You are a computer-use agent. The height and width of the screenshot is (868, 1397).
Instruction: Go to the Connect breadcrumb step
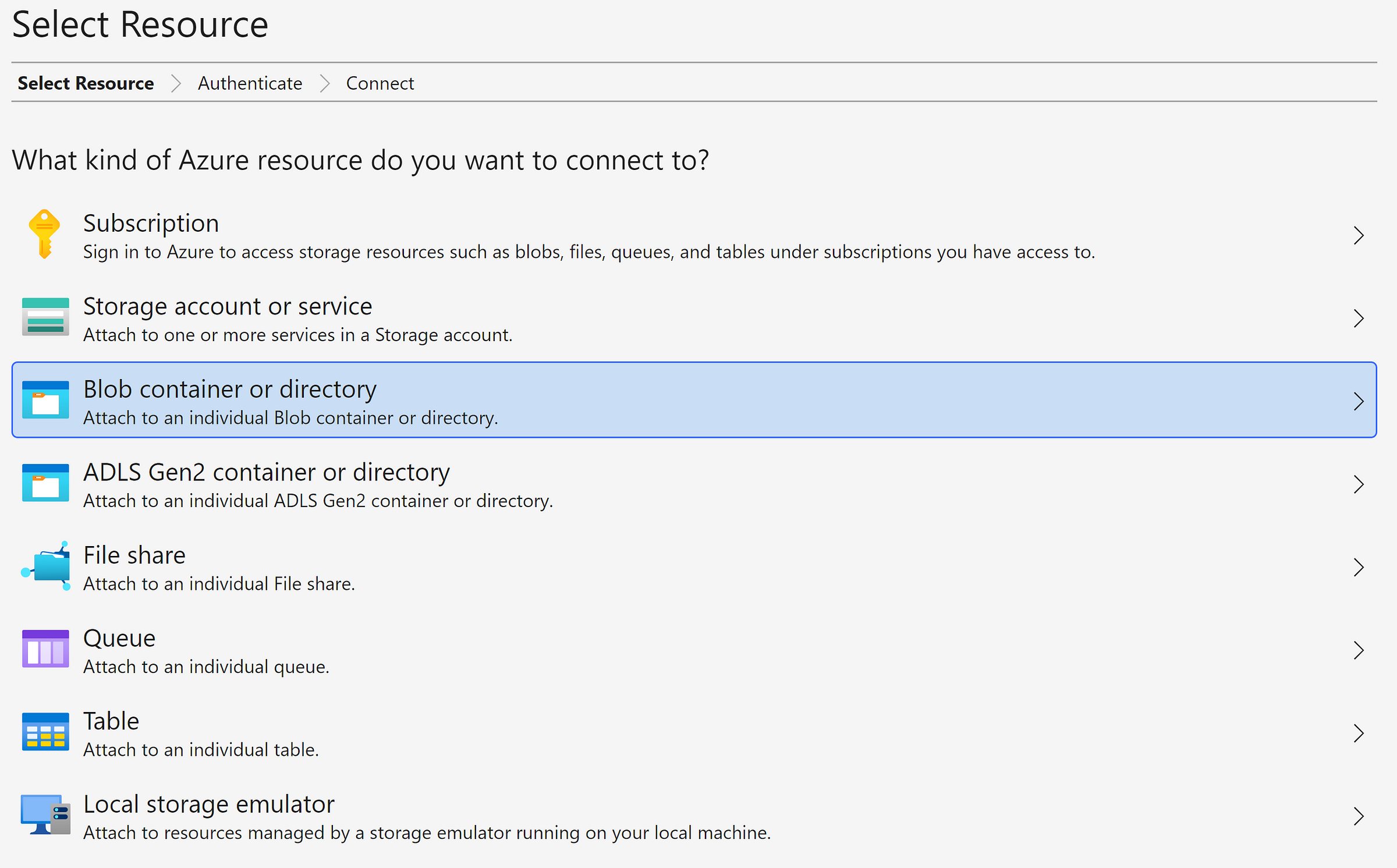point(380,83)
